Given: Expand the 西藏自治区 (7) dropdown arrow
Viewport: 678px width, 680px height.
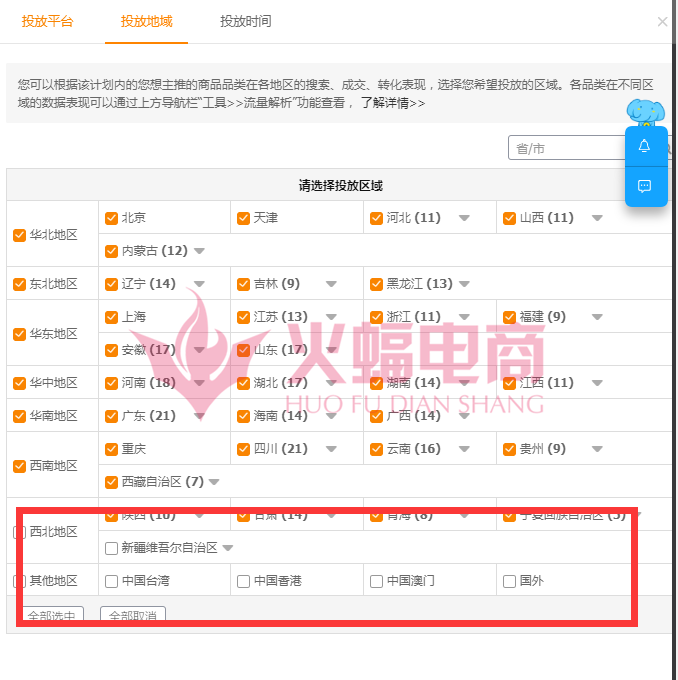Looking at the screenshot, I should [214, 482].
